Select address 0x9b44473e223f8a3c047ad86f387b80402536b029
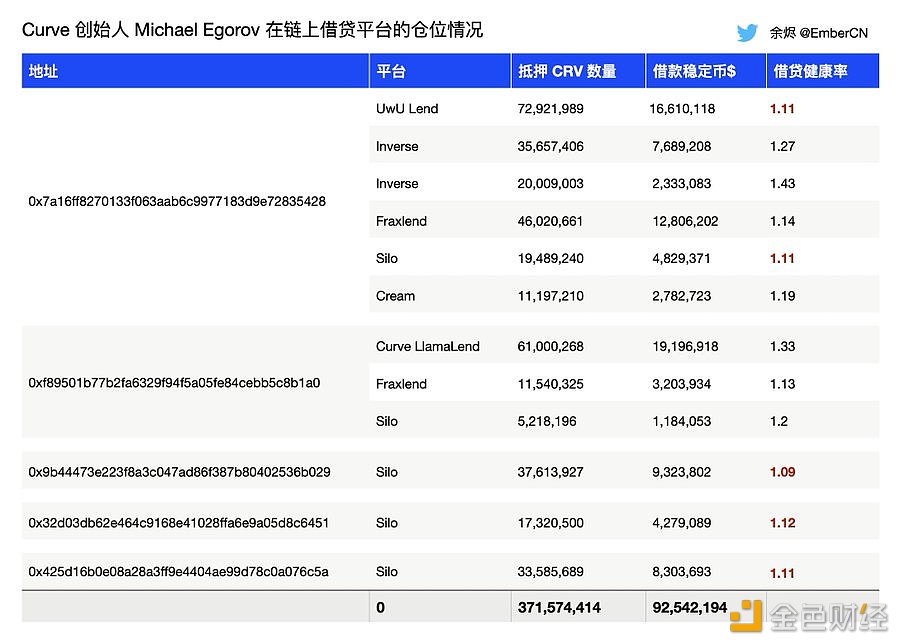The width and height of the screenshot is (900, 644). (x=179, y=472)
